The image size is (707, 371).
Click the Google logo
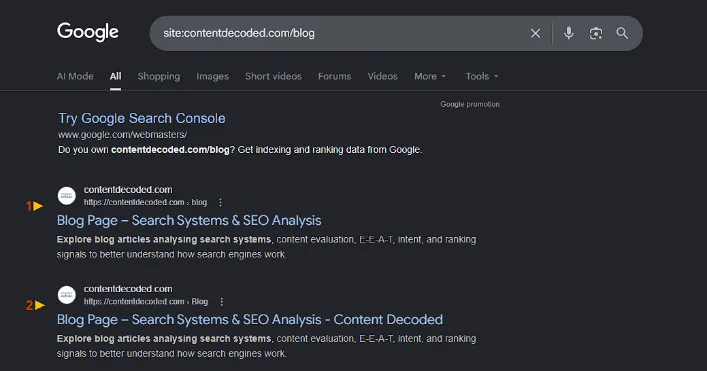coord(87,32)
